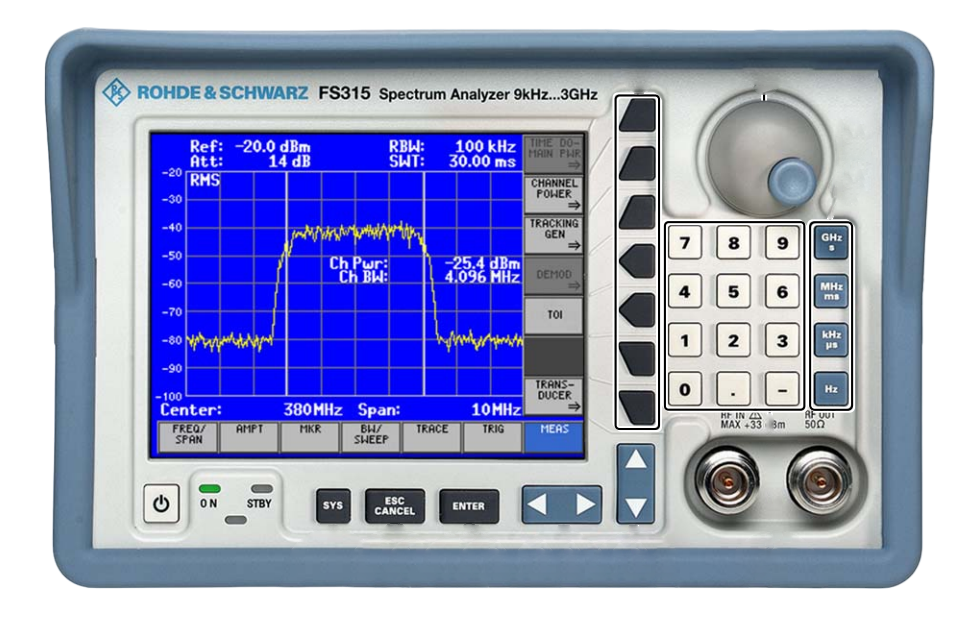958x617 pixels.
Task: Click the hardware softkey beside TOI
Action: (x=638, y=310)
